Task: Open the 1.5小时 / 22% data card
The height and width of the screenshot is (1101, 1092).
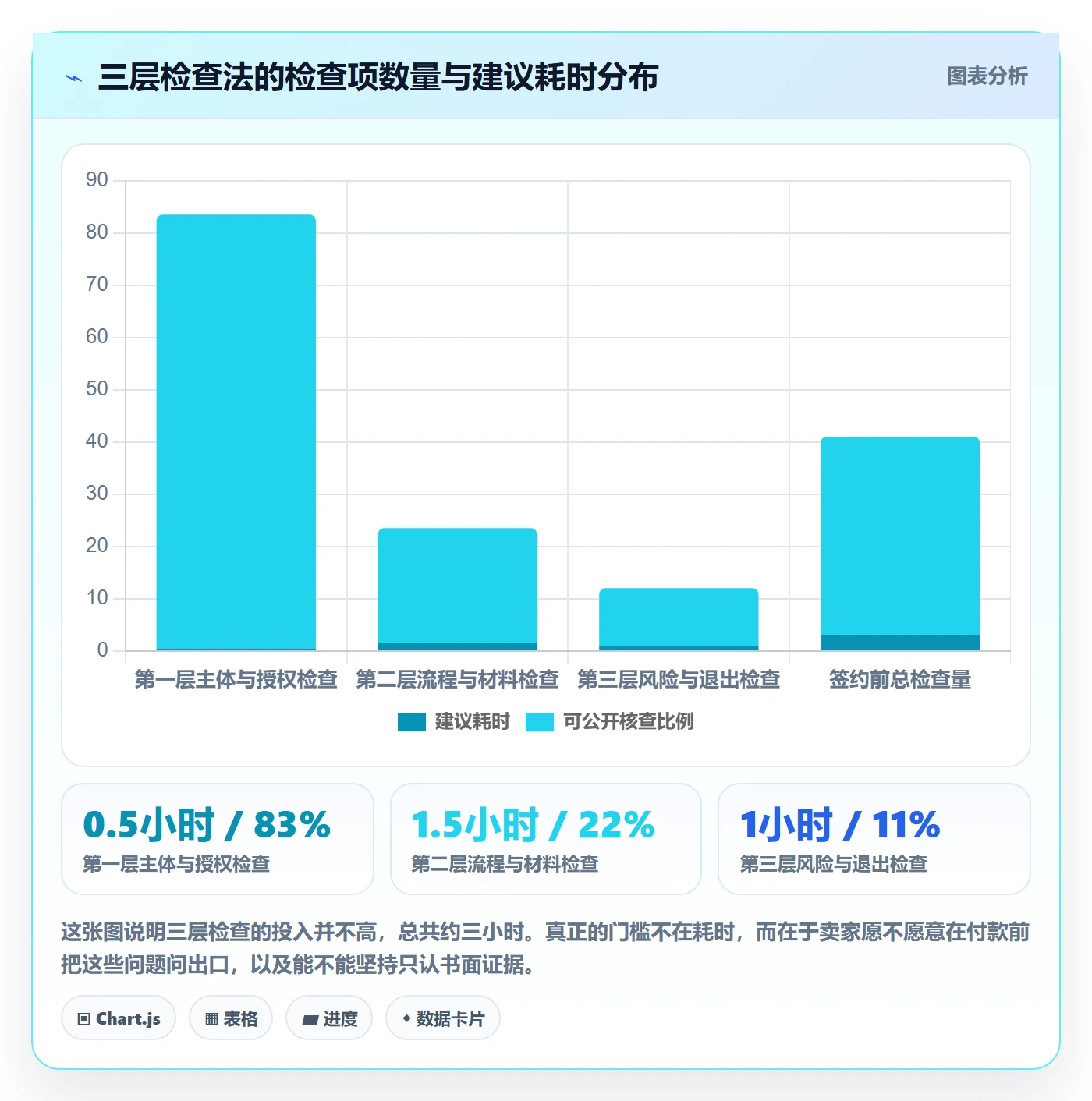Action: [x=546, y=839]
